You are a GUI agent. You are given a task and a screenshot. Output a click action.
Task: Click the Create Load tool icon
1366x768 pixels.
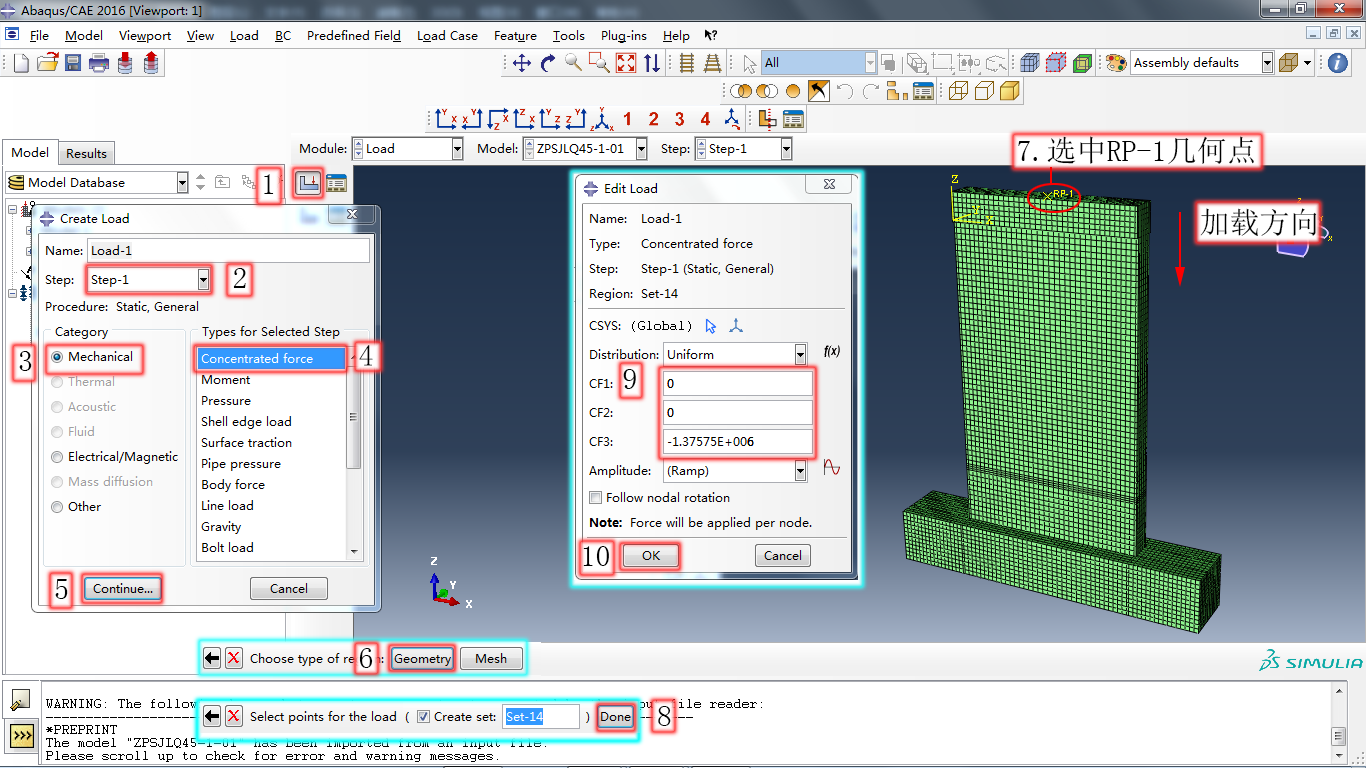[307, 184]
